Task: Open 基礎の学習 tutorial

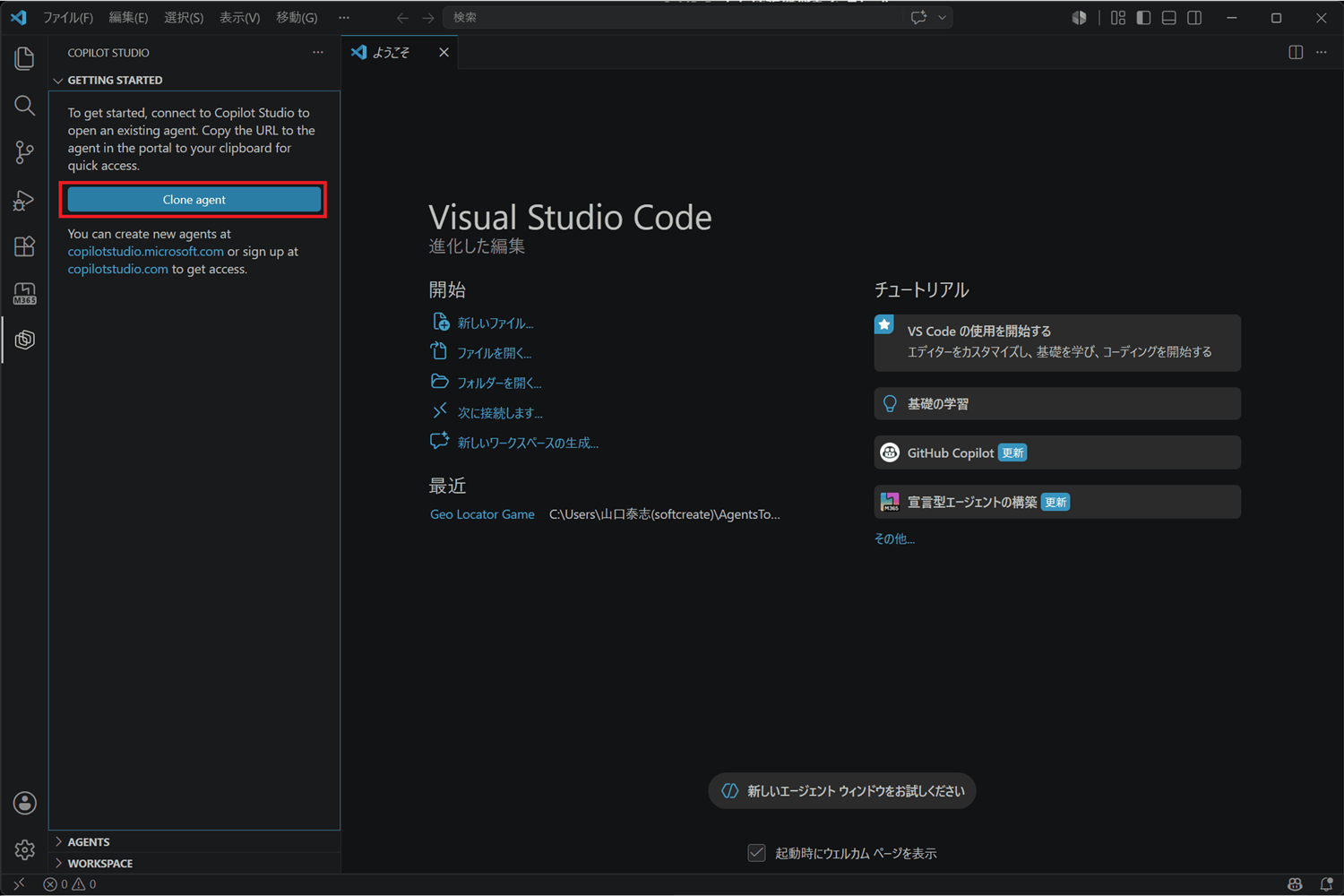Action: (x=1057, y=404)
